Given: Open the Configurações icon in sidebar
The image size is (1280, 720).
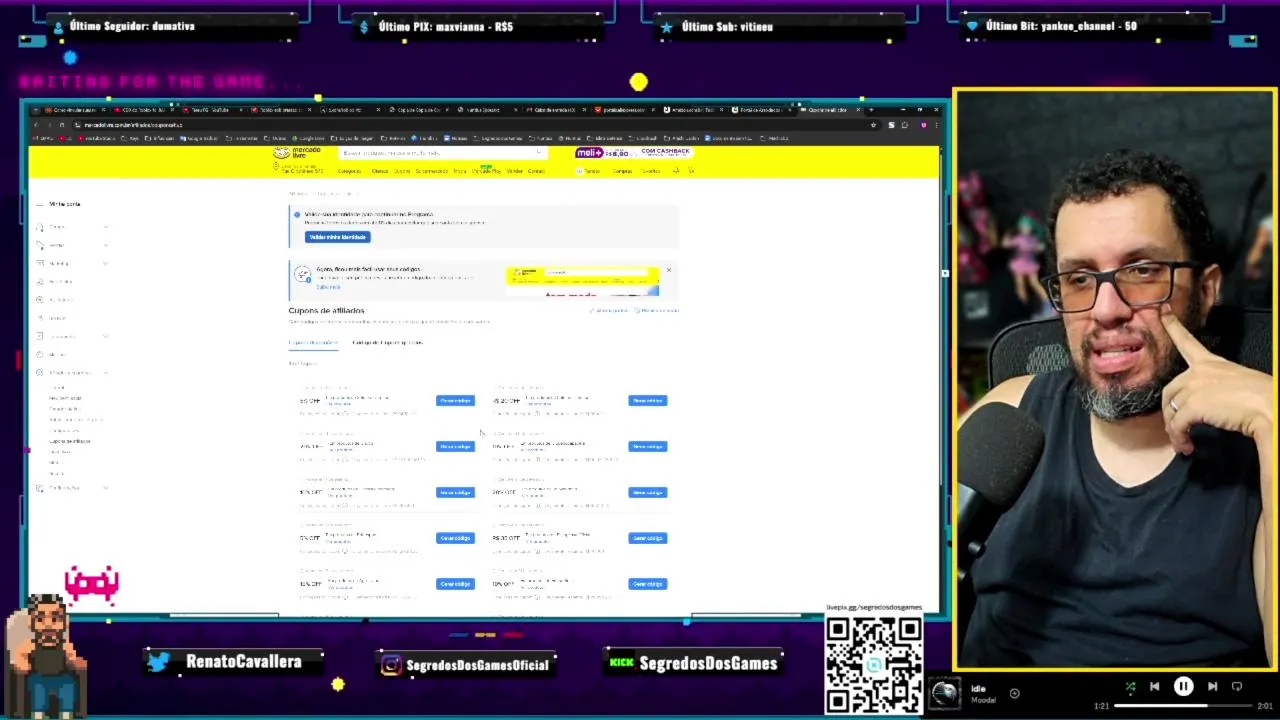Looking at the screenshot, I should pos(40,488).
